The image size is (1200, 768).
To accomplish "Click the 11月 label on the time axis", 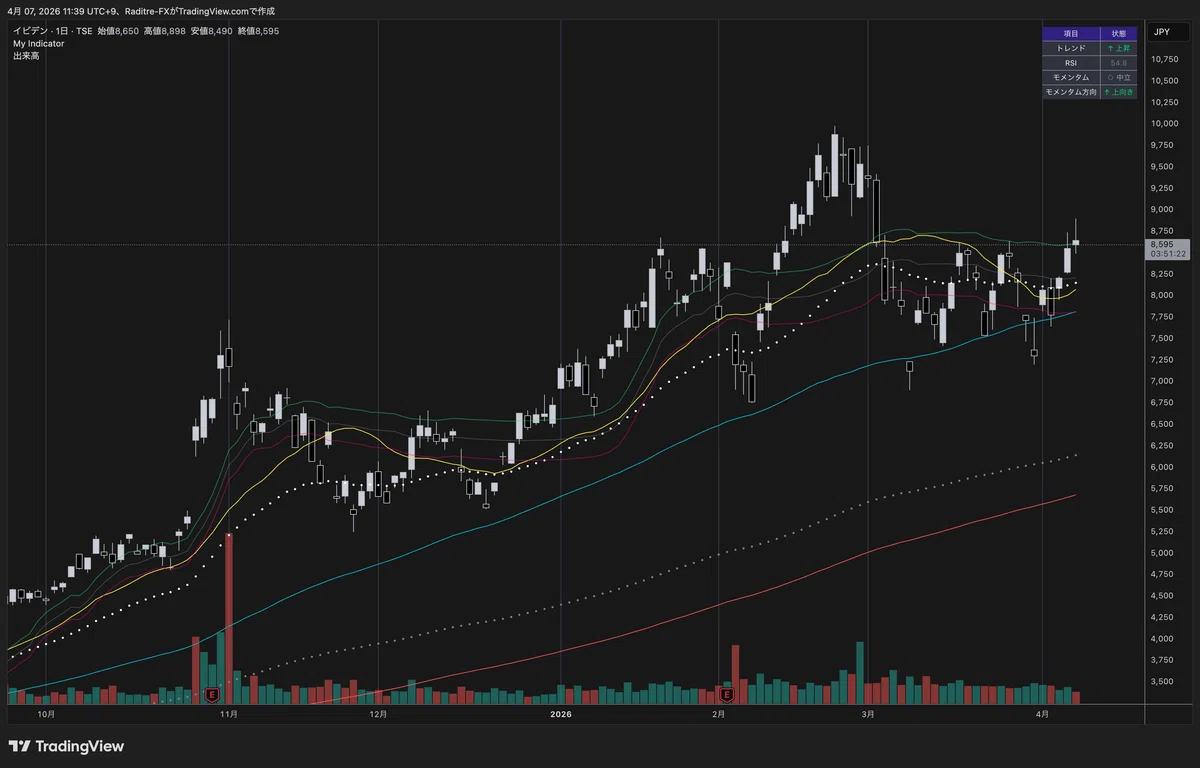I will pos(228,714).
